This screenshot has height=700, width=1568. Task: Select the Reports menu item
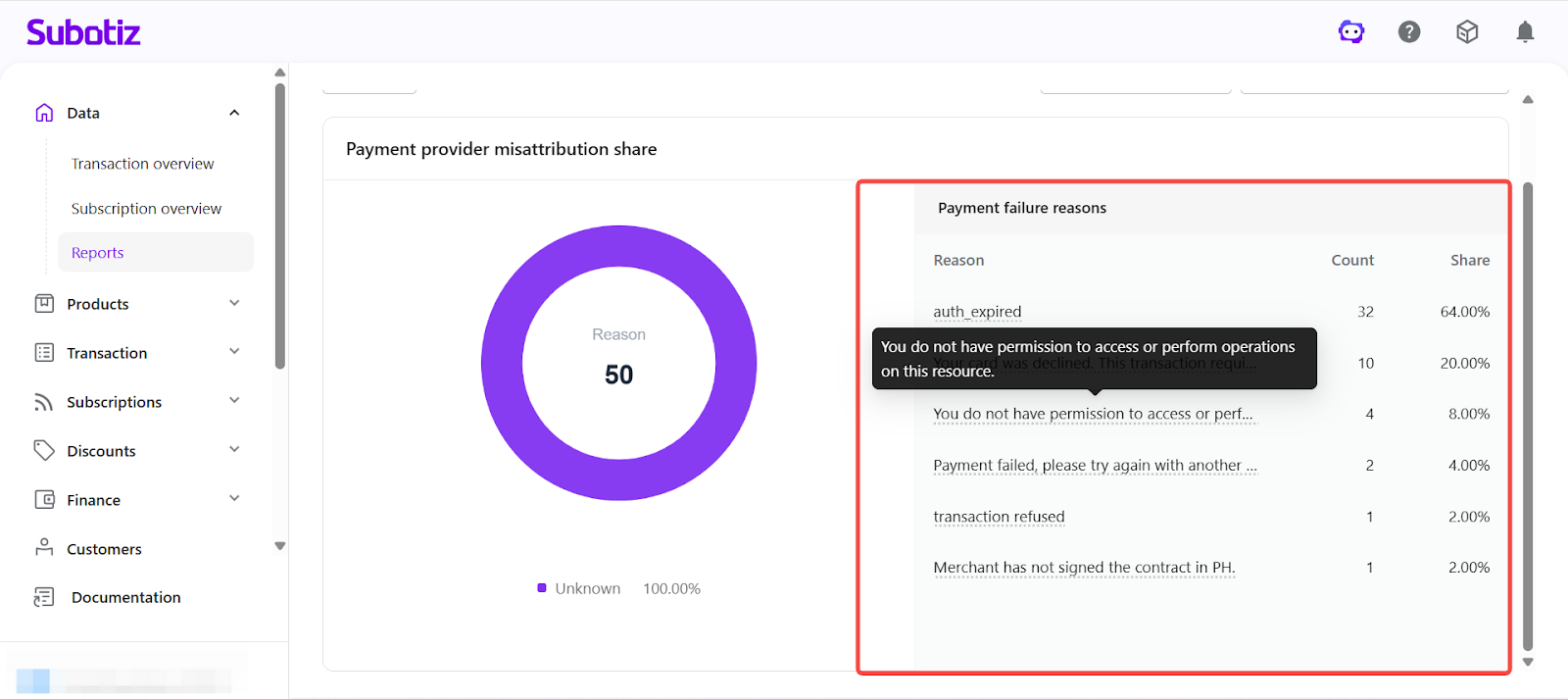pyautogui.click(x=98, y=253)
